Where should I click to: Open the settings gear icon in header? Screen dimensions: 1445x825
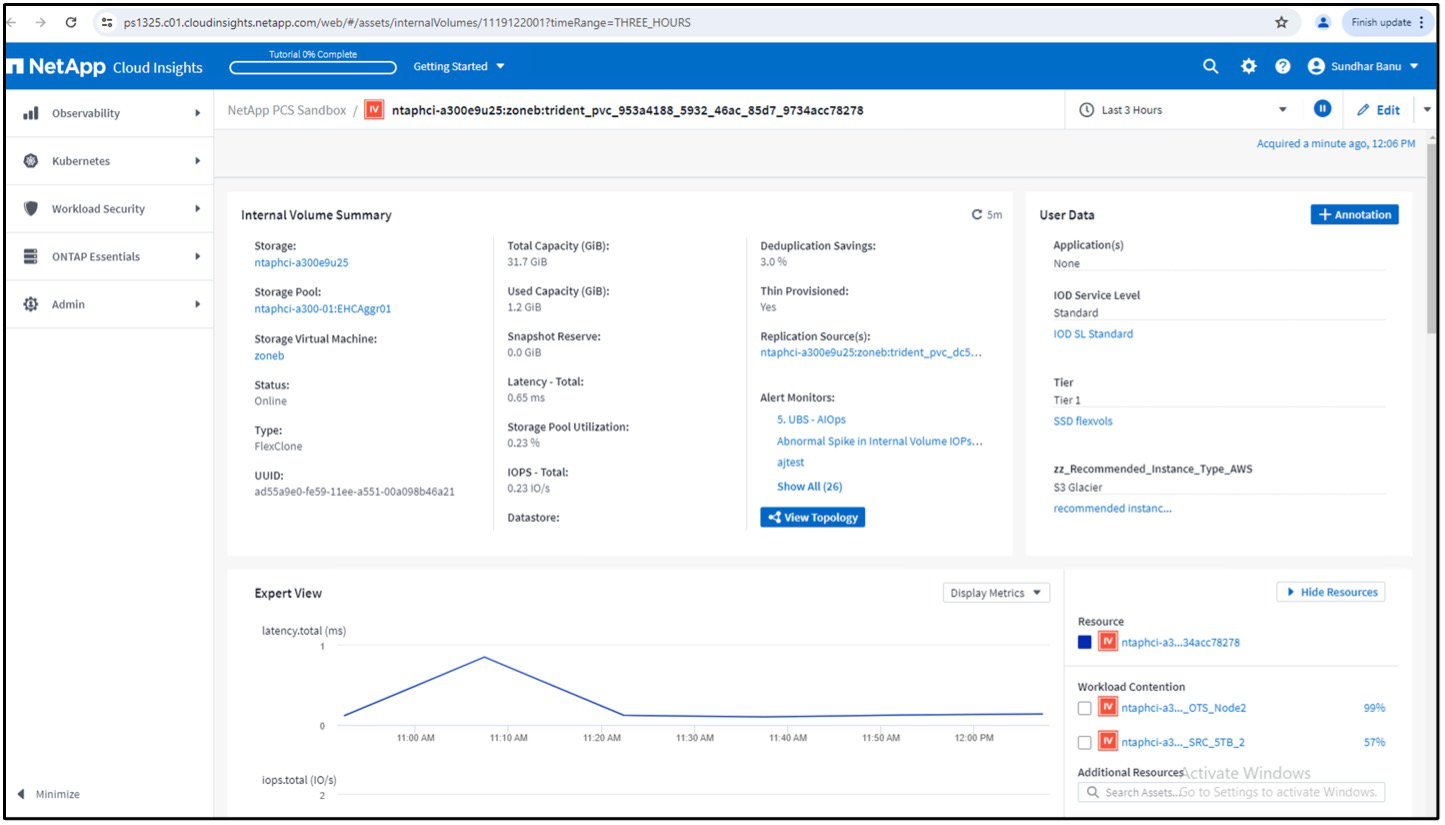[1248, 67]
